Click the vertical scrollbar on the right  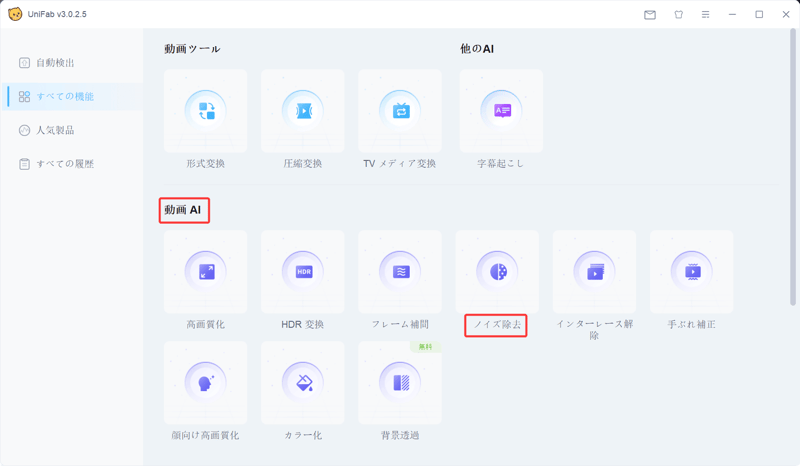[793, 167]
